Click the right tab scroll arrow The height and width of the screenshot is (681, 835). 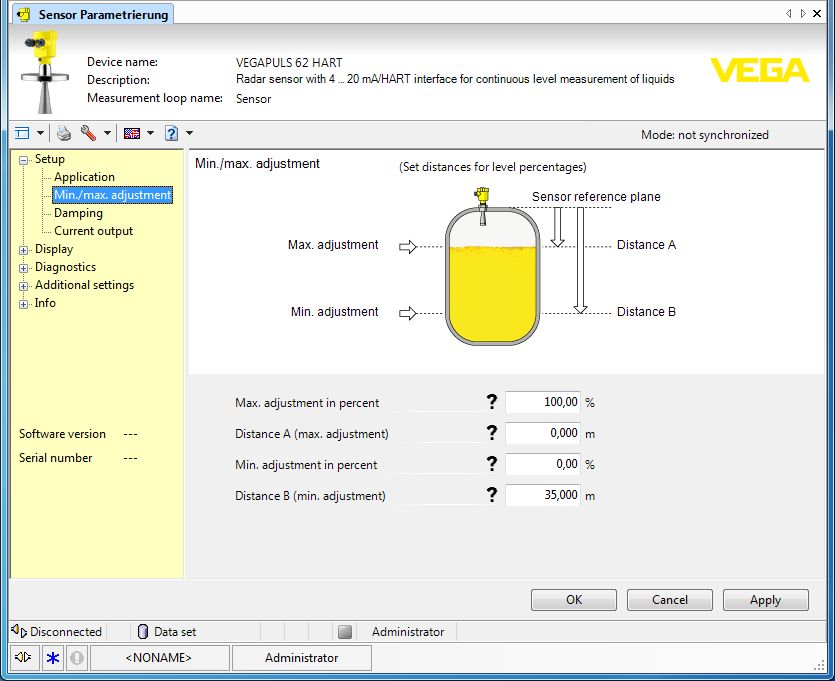(x=803, y=14)
